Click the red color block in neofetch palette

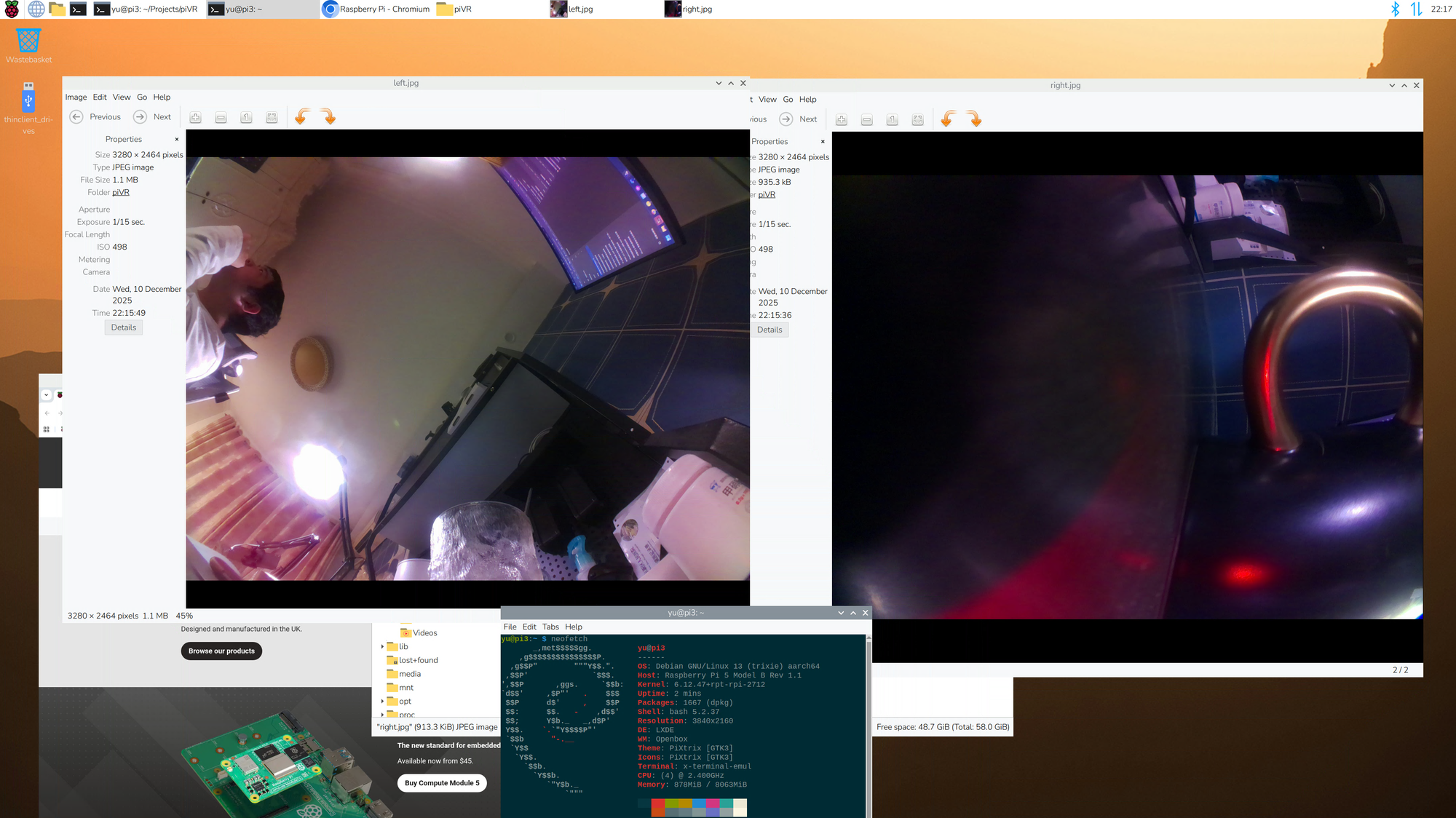tap(658, 803)
